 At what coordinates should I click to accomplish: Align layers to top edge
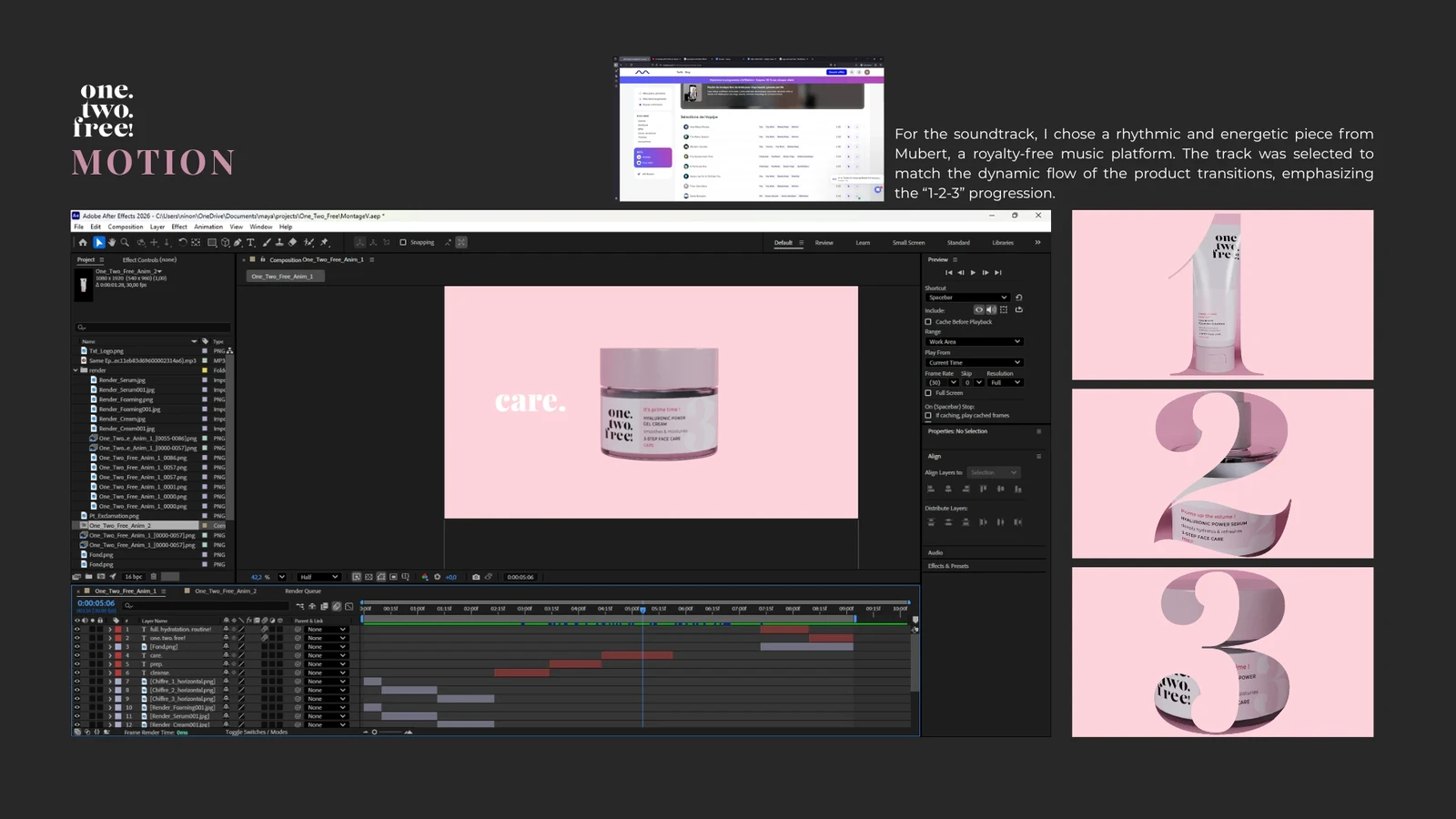coord(983,489)
